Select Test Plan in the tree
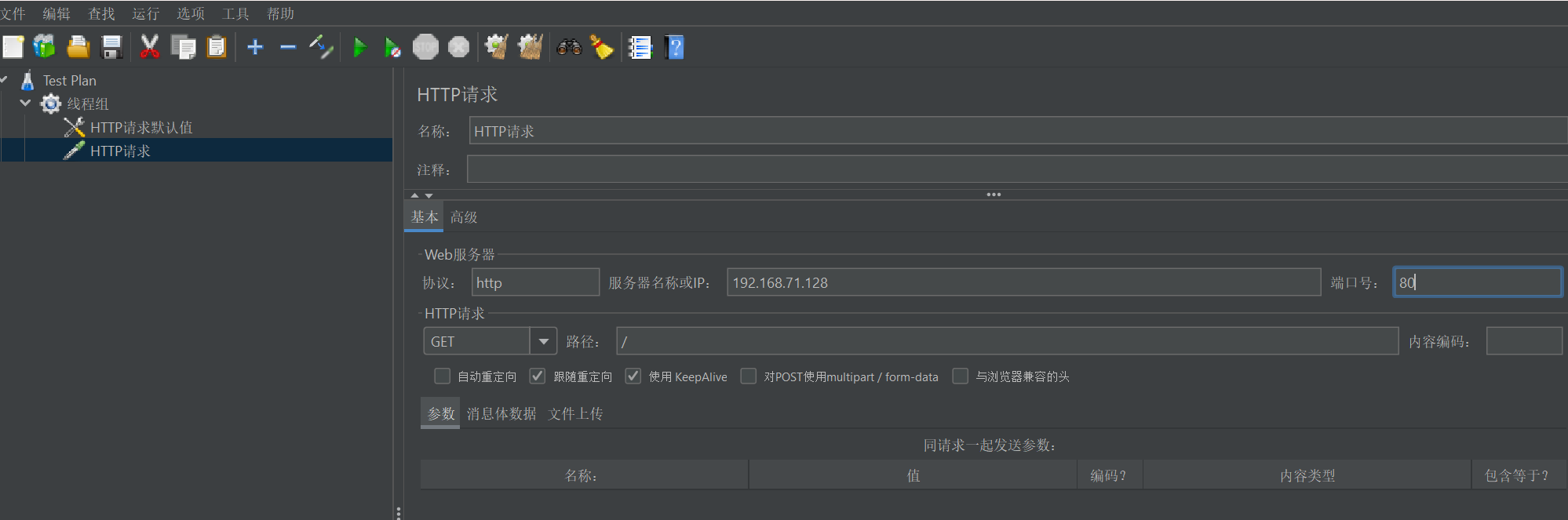Viewport: 1568px width, 520px height. 70,80
